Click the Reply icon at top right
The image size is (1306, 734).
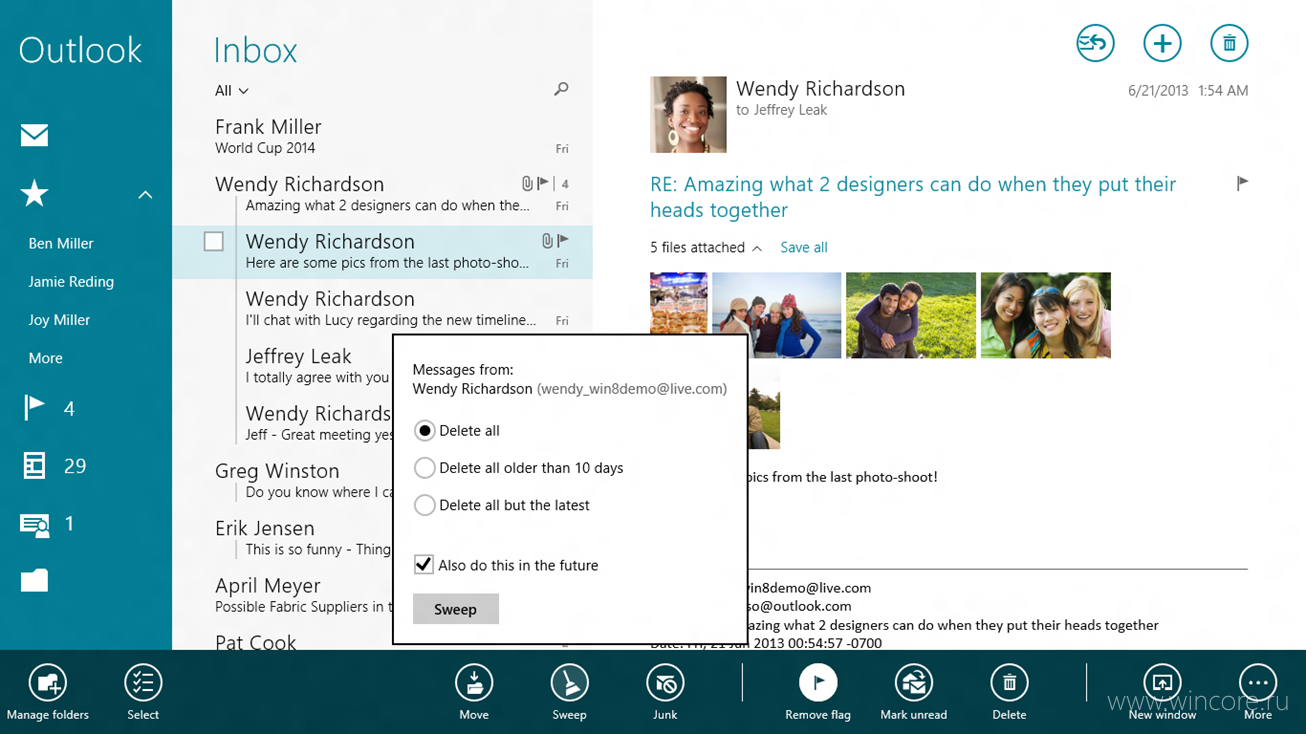click(x=1095, y=43)
